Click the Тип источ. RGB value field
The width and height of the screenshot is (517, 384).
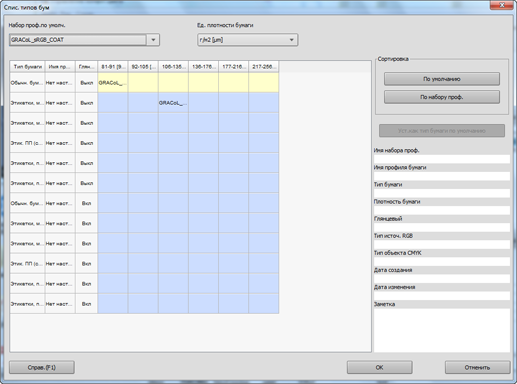(442, 244)
